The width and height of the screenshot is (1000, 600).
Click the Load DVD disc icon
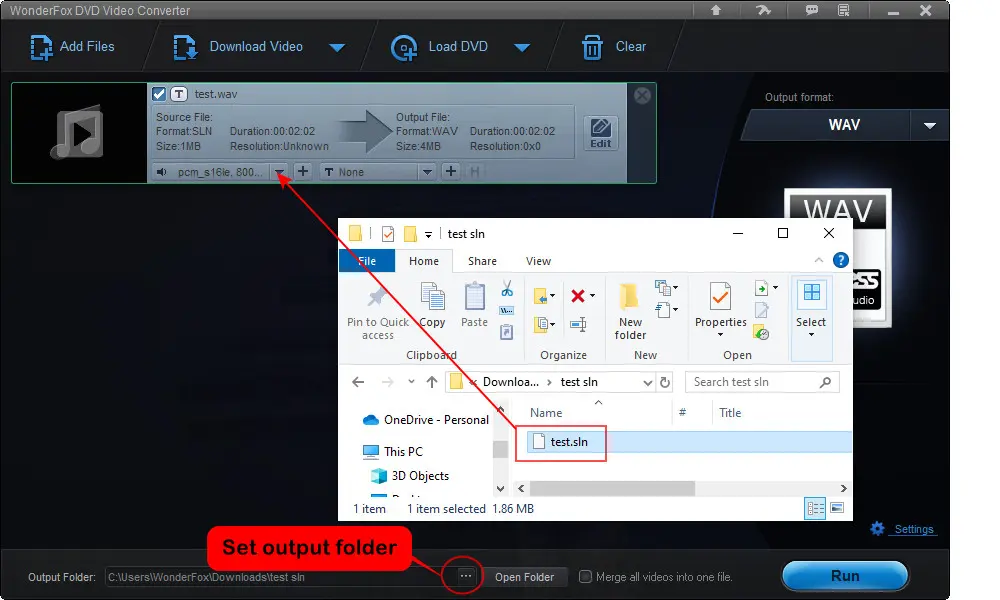click(x=404, y=48)
